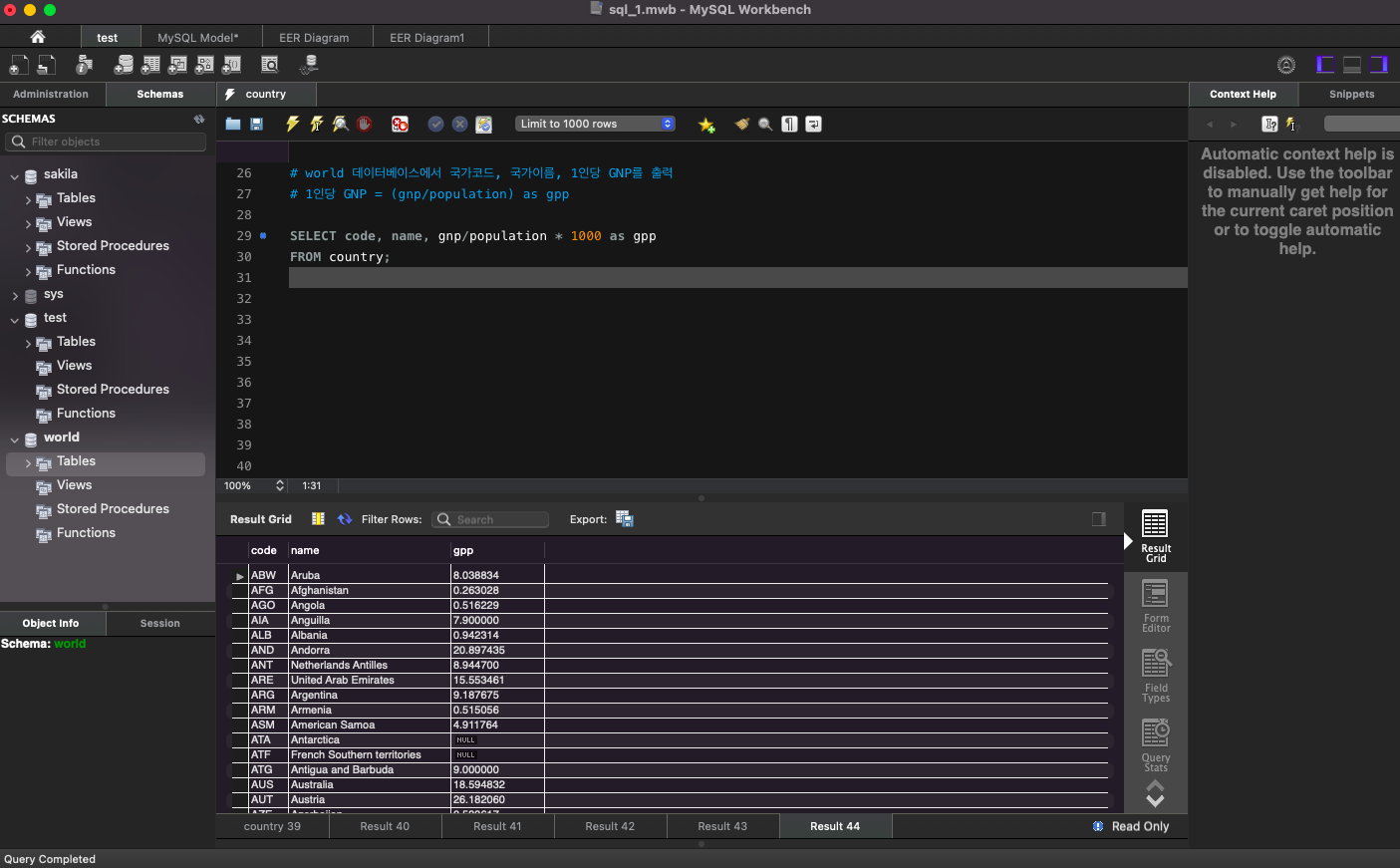Collapse the sakila schema
This screenshot has height=868, width=1400.
[15, 176]
